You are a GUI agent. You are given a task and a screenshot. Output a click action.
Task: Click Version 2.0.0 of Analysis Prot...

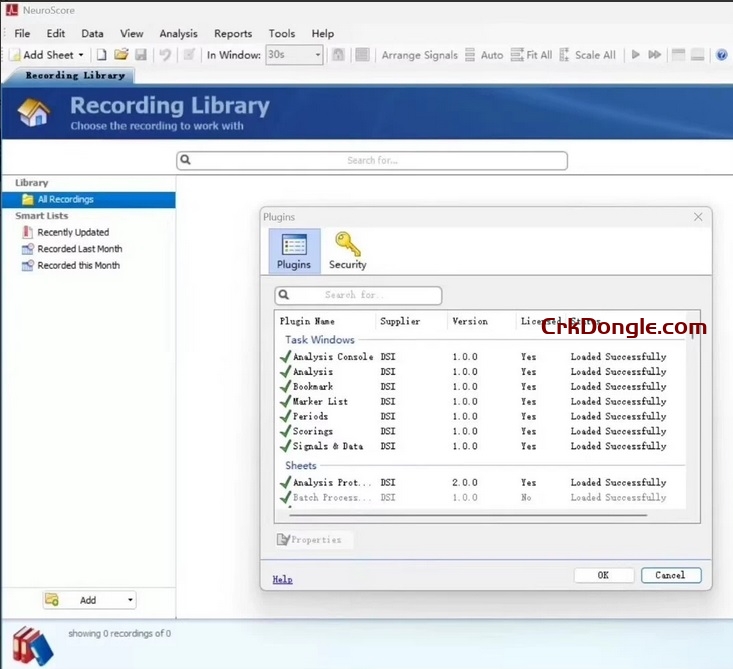[465, 482]
